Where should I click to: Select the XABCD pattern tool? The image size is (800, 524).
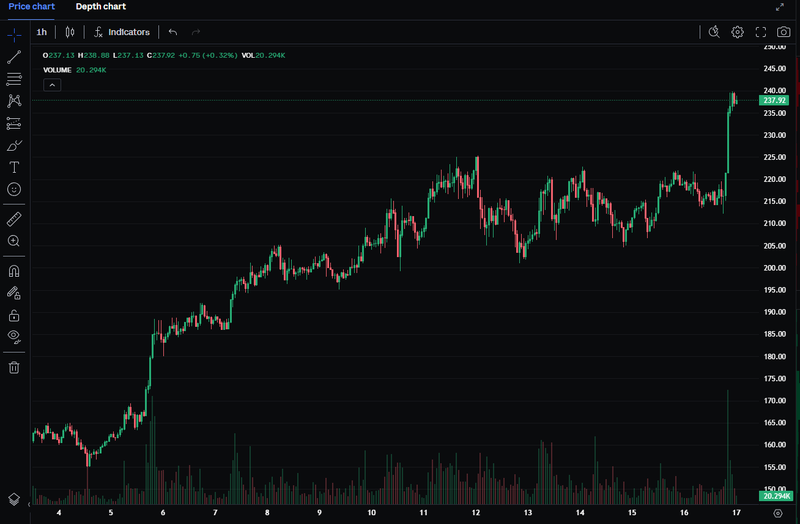[14, 101]
